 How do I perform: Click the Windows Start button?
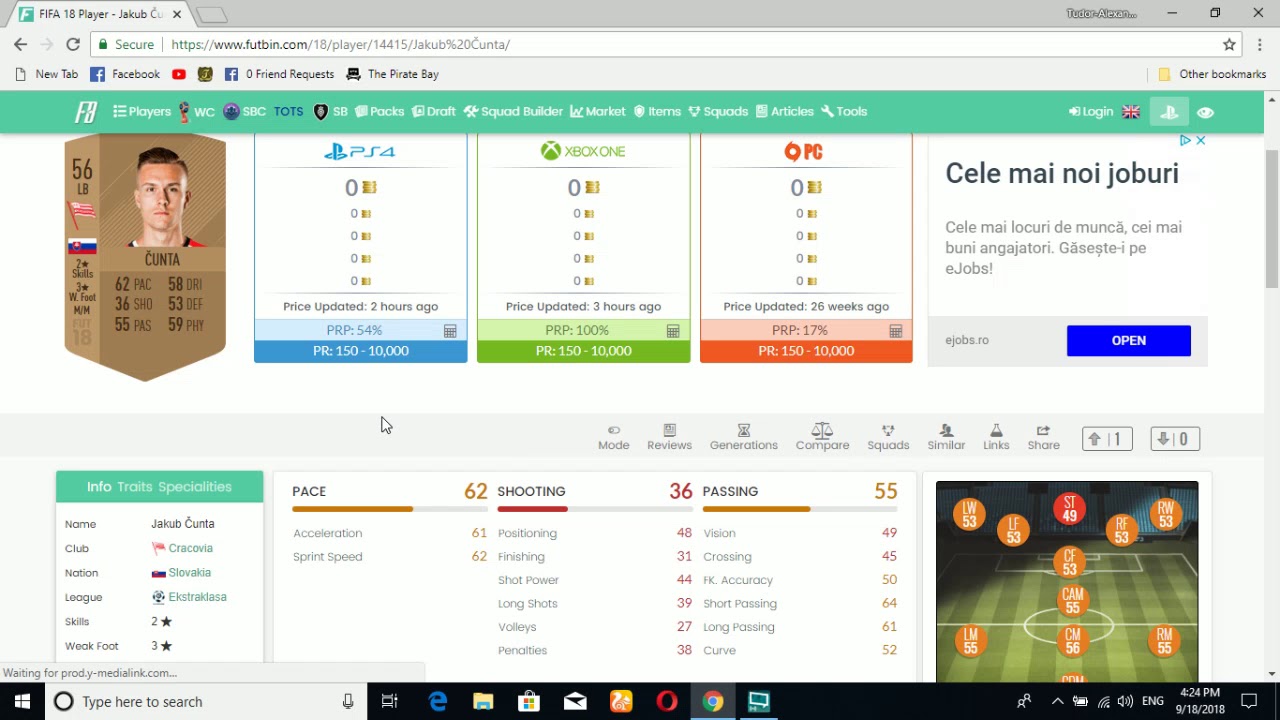pyautogui.click(x=22, y=701)
